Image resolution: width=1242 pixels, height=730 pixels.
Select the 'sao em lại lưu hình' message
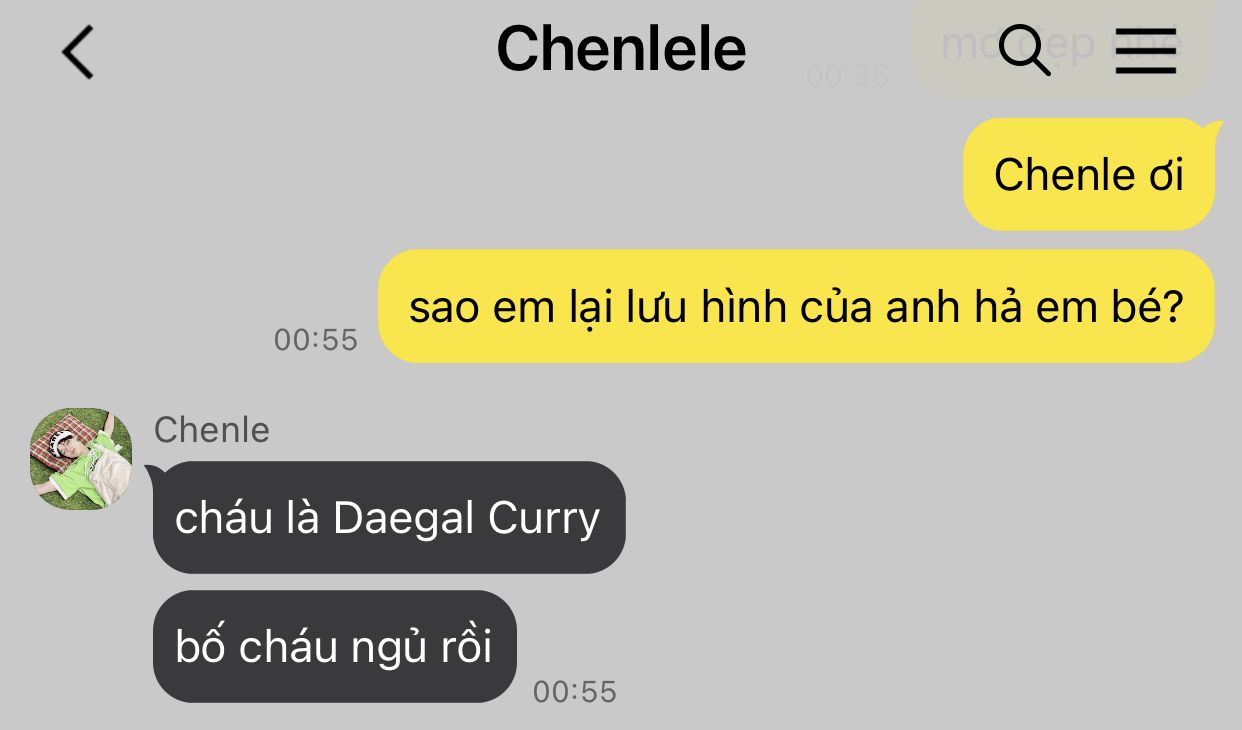[x=796, y=307]
